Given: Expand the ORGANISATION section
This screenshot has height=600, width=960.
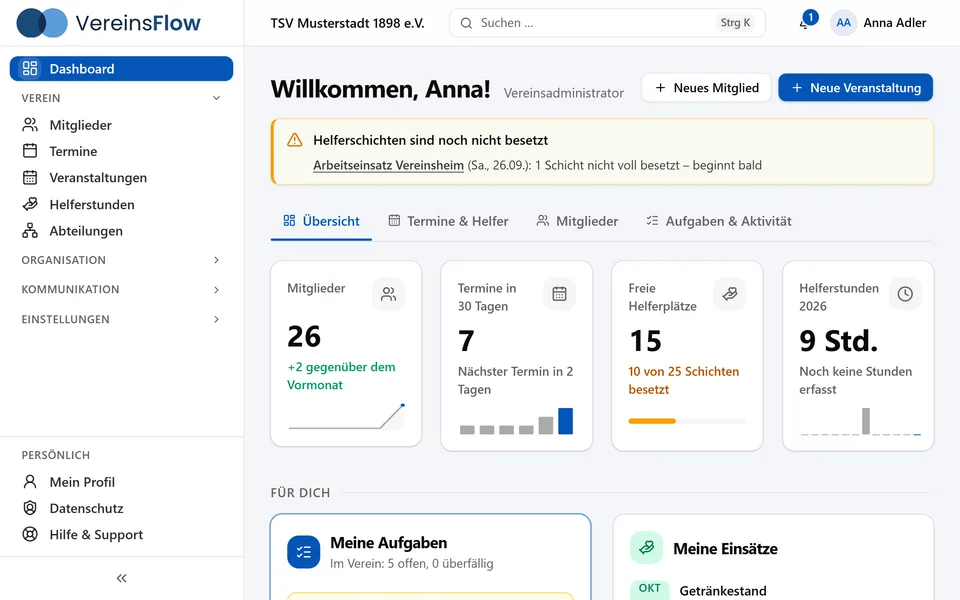Looking at the screenshot, I should [121, 260].
